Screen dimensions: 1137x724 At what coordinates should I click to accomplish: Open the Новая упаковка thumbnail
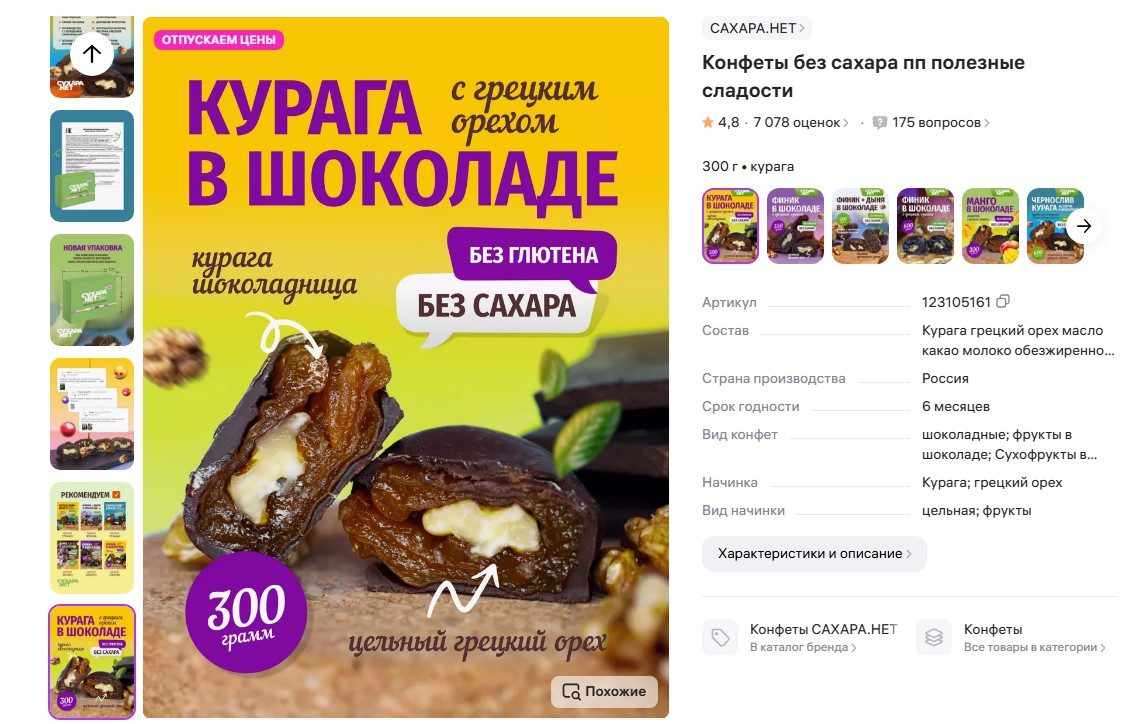pyautogui.click(x=92, y=289)
